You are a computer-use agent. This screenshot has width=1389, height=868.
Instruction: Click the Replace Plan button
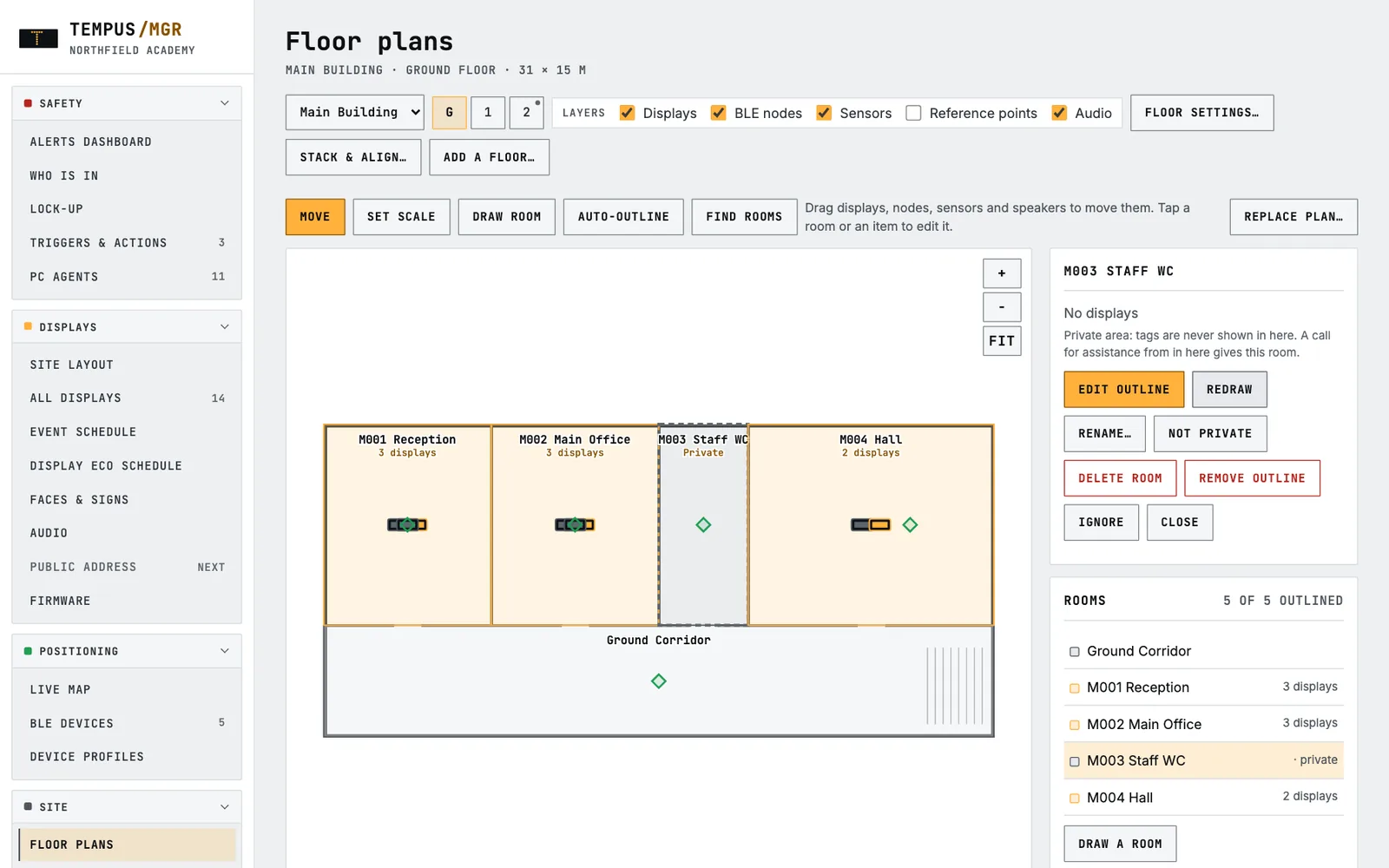[1294, 217]
